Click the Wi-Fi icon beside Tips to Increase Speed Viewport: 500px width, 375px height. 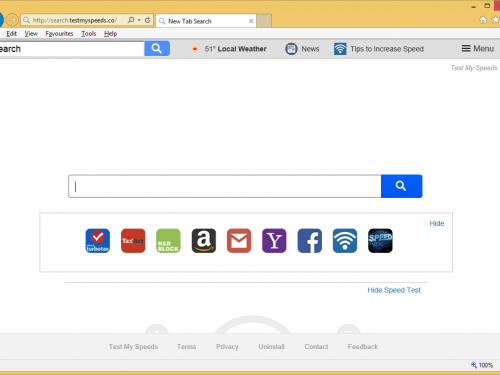click(x=340, y=49)
